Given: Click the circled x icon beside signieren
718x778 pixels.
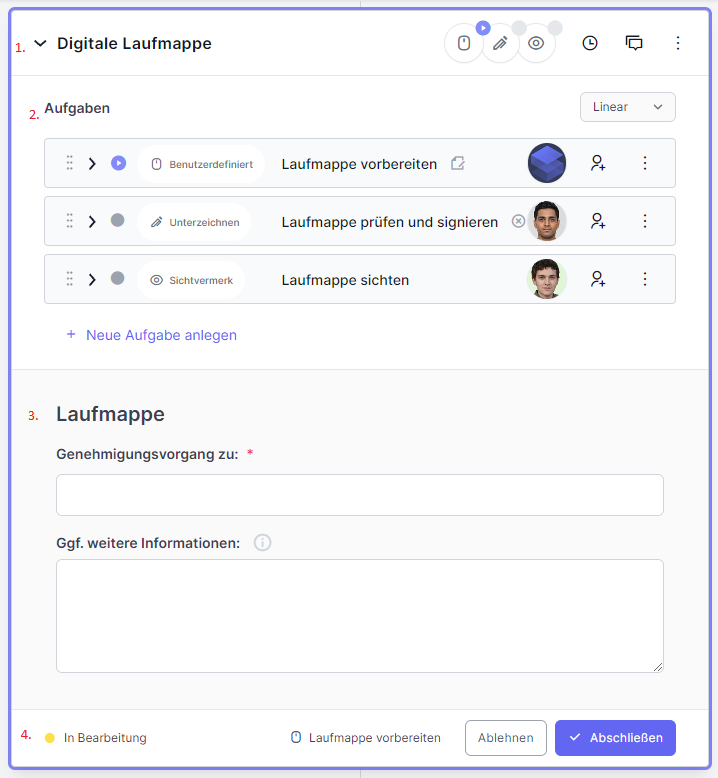Looking at the screenshot, I should point(518,221).
